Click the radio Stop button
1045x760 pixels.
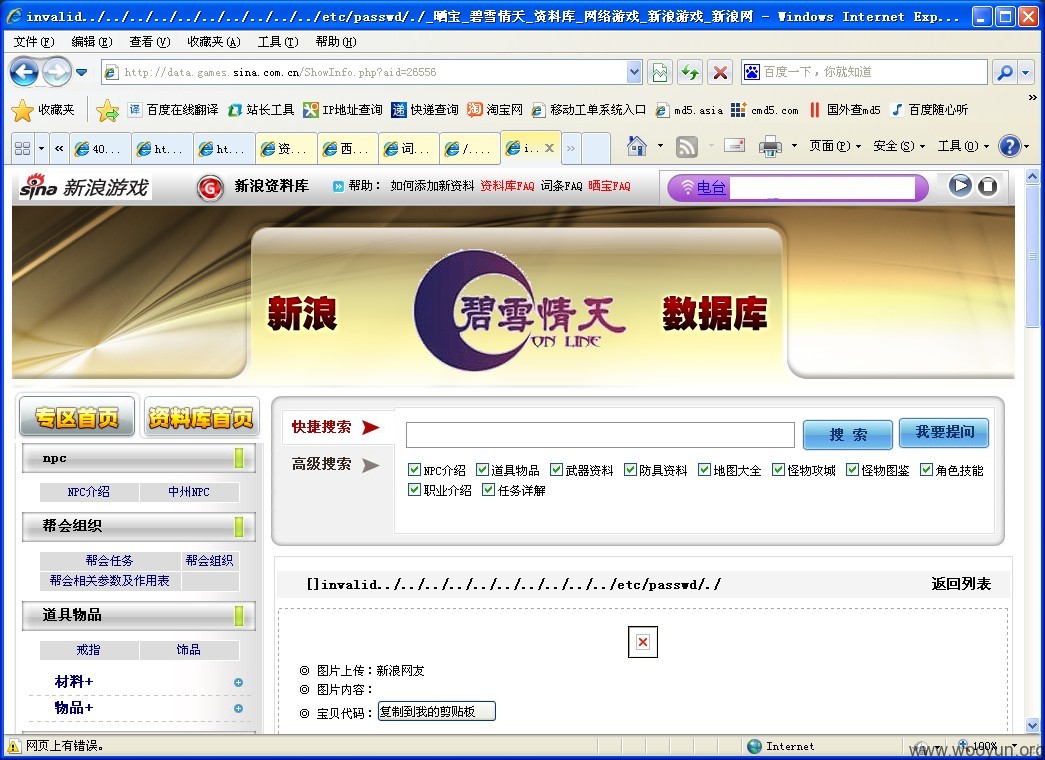click(988, 186)
